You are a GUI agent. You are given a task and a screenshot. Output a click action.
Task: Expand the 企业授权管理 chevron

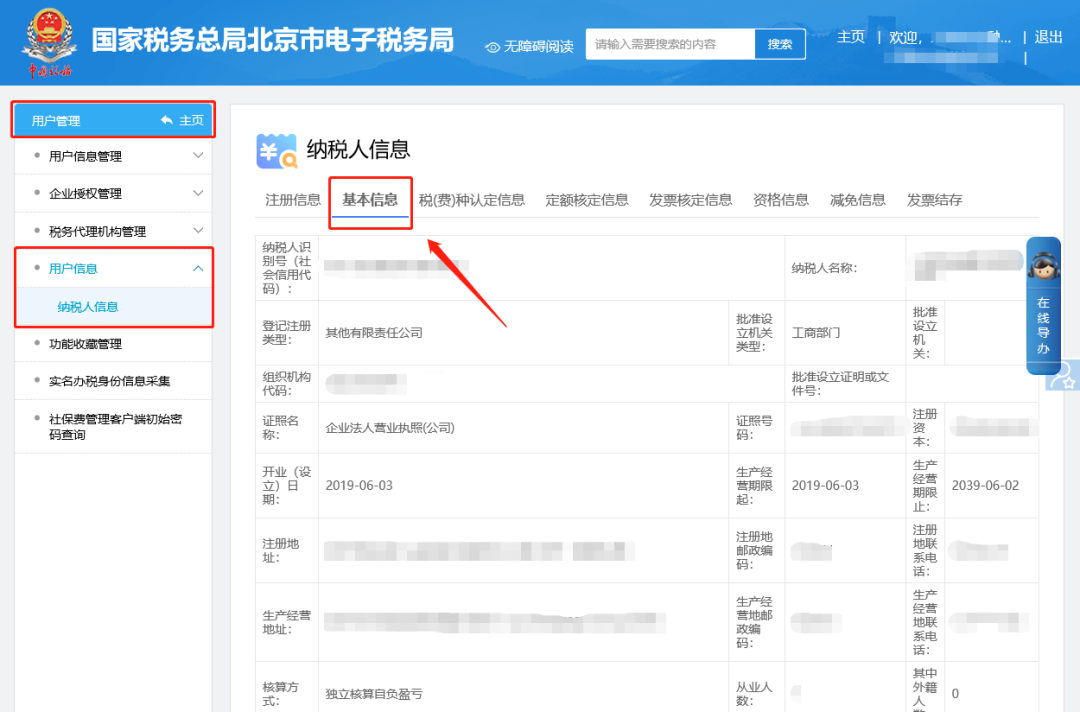tap(198, 193)
